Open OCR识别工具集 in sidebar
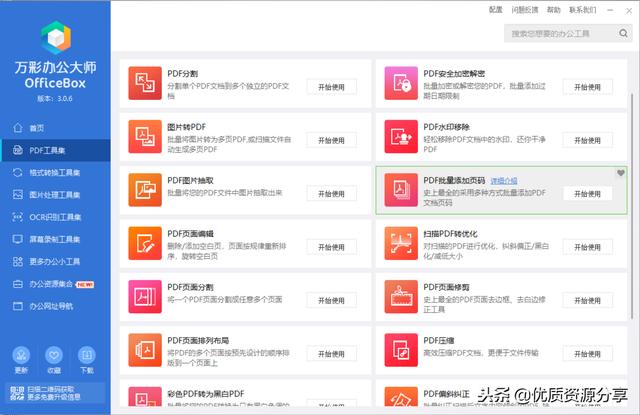 [55, 217]
